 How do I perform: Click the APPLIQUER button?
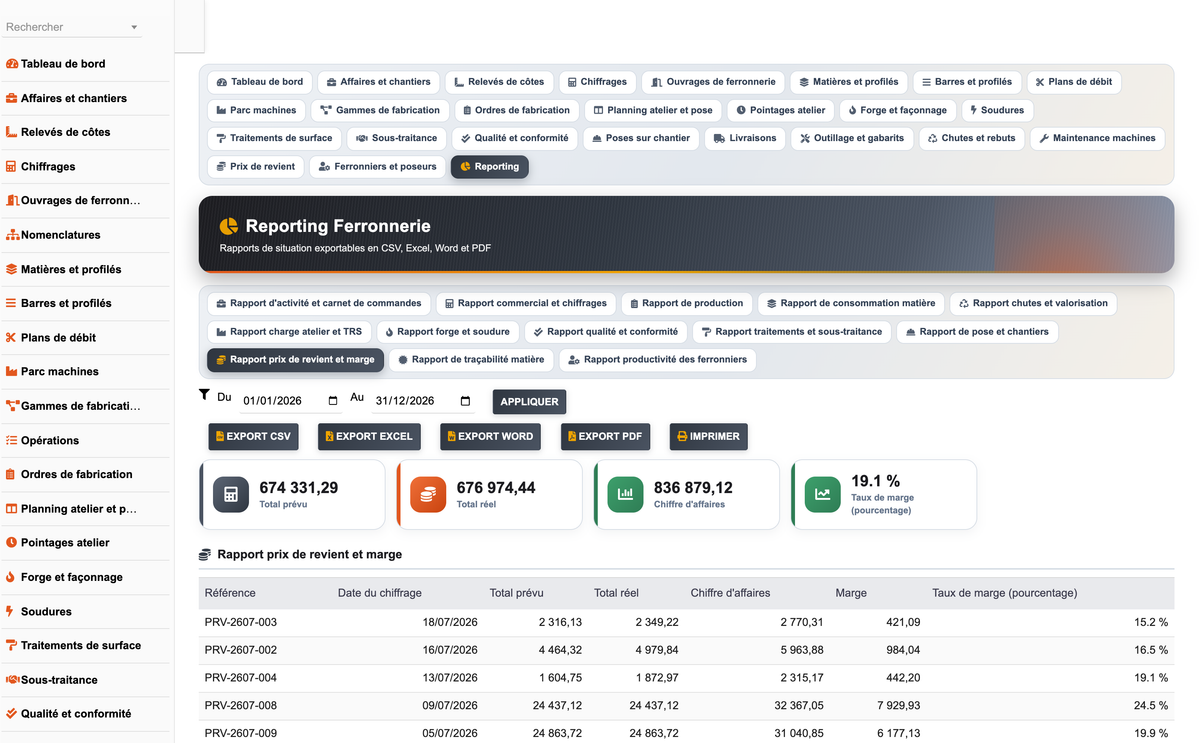pyautogui.click(x=529, y=402)
